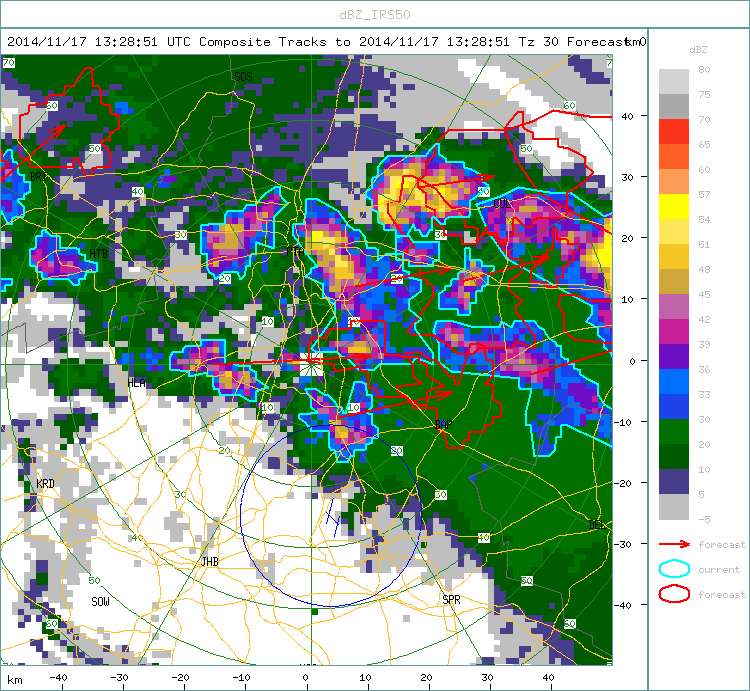Pick the indigo 5-10 dBZ color band

coord(673,481)
